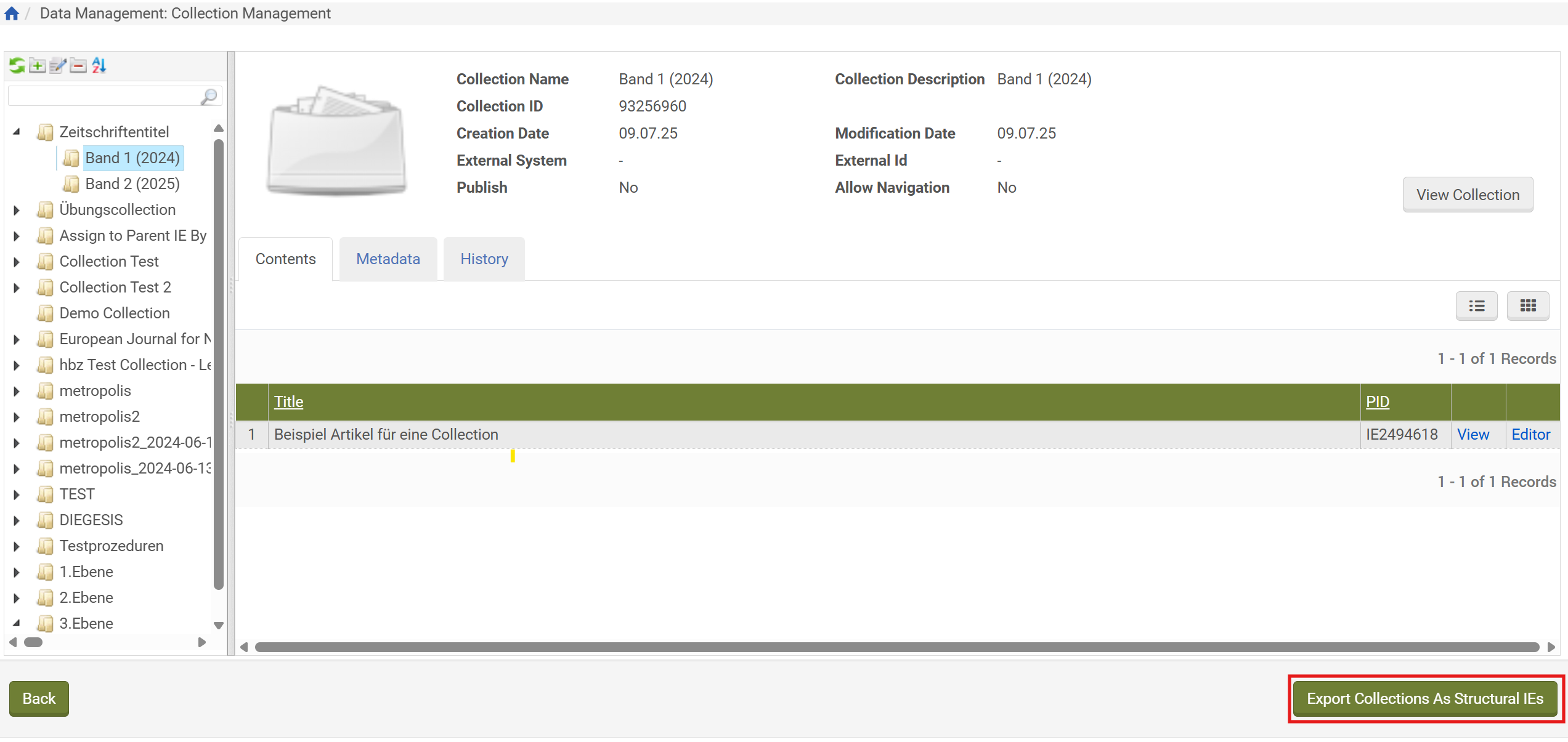Switch contents display to list view
This screenshot has height=742, width=1568.
pyautogui.click(x=1476, y=306)
